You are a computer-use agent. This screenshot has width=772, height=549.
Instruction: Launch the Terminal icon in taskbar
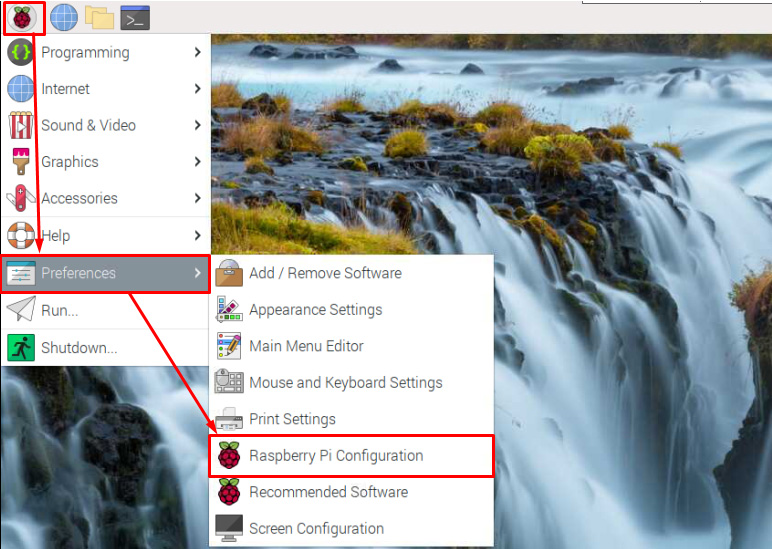click(x=135, y=17)
